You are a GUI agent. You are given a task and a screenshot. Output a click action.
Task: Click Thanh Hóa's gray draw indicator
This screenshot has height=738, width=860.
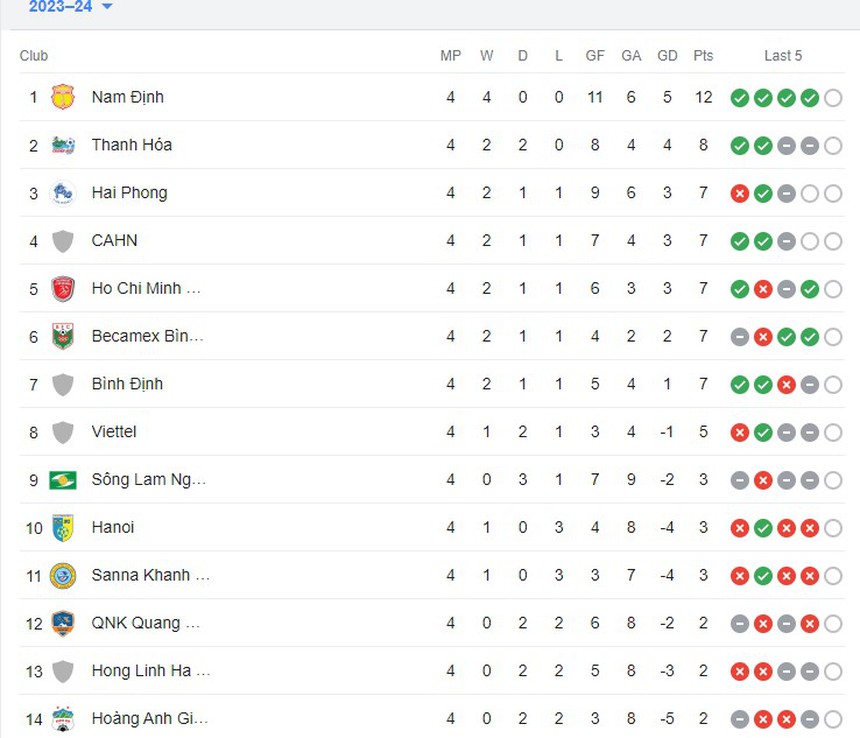coord(786,145)
